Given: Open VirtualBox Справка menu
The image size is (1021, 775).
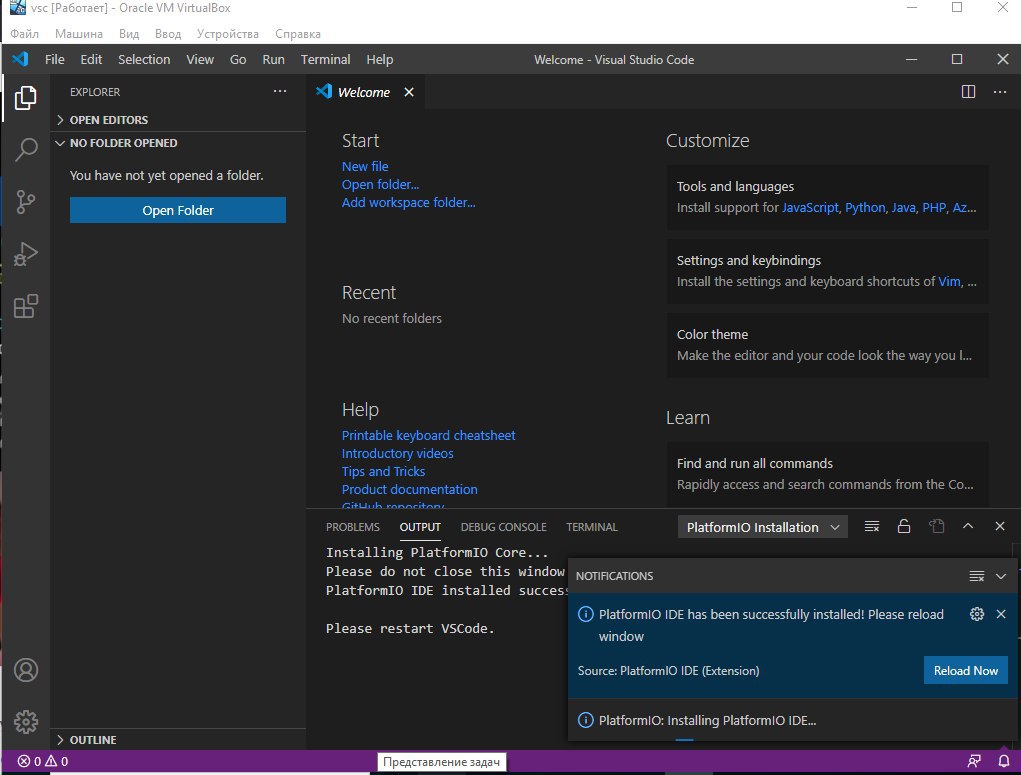Looking at the screenshot, I should 298,34.
